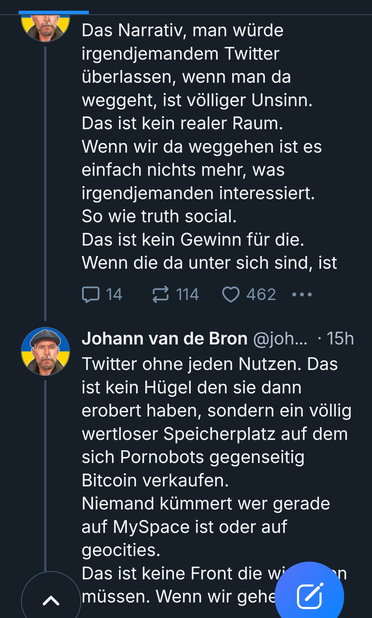Click the reply icon with 14 comments
The height and width of the screenshot is (618, 372).
coord(90,295)
